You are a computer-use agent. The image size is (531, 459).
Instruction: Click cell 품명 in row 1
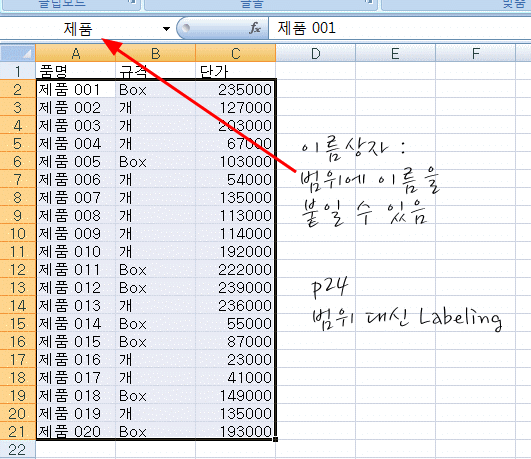click(76, 71)
